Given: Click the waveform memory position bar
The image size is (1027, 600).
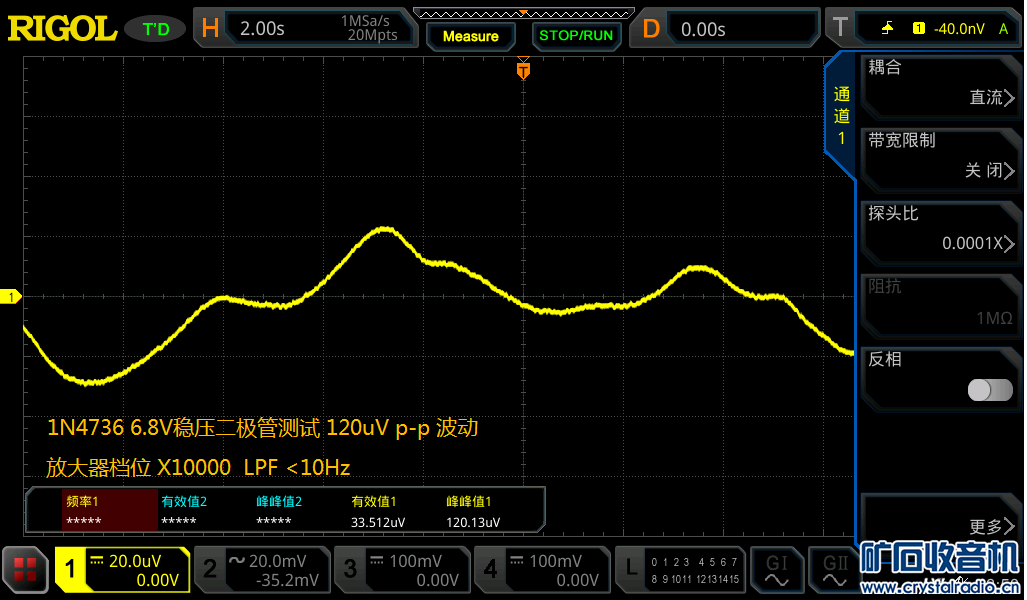Looking at the screenshot, I should point(524,14).
